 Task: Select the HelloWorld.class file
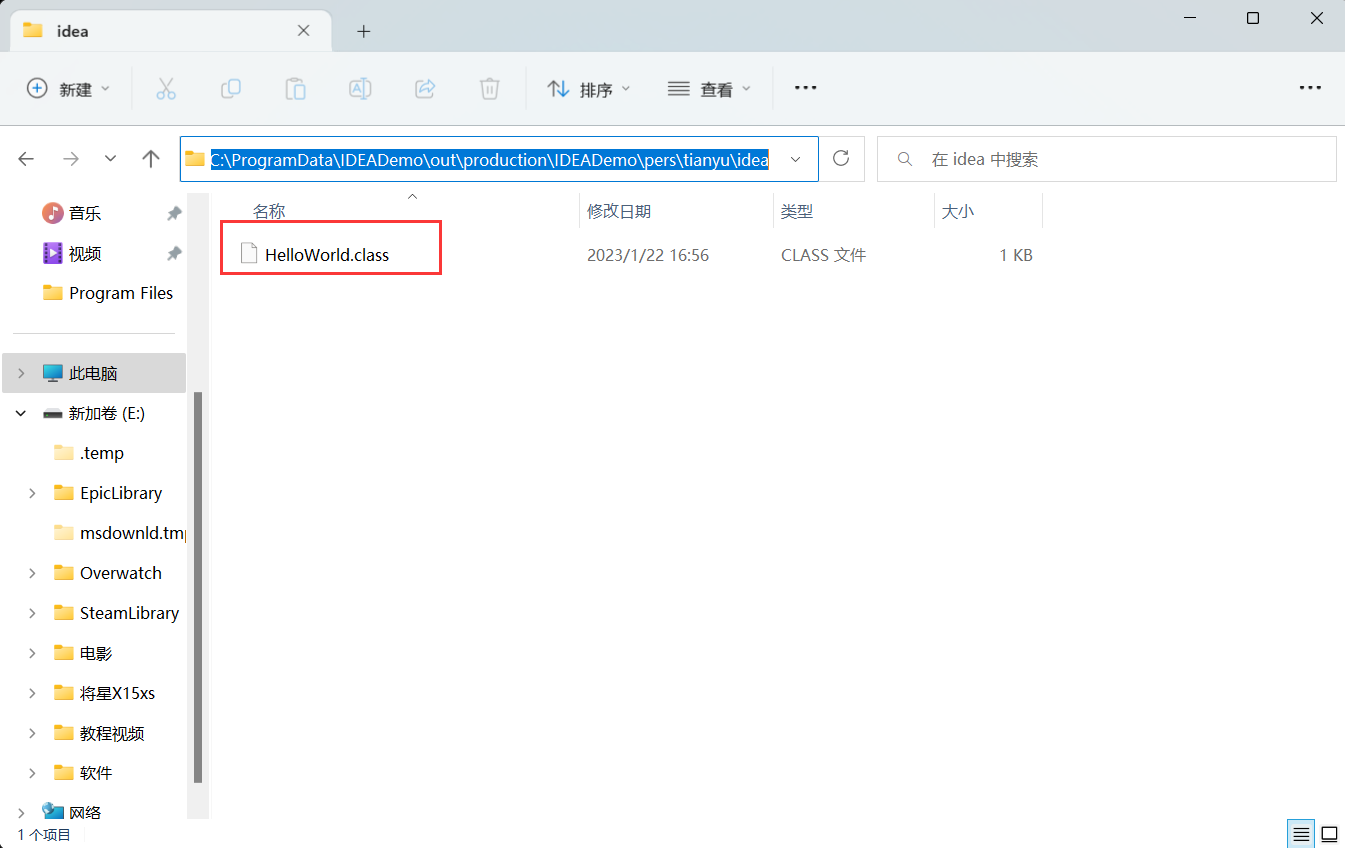pos(327,255)
